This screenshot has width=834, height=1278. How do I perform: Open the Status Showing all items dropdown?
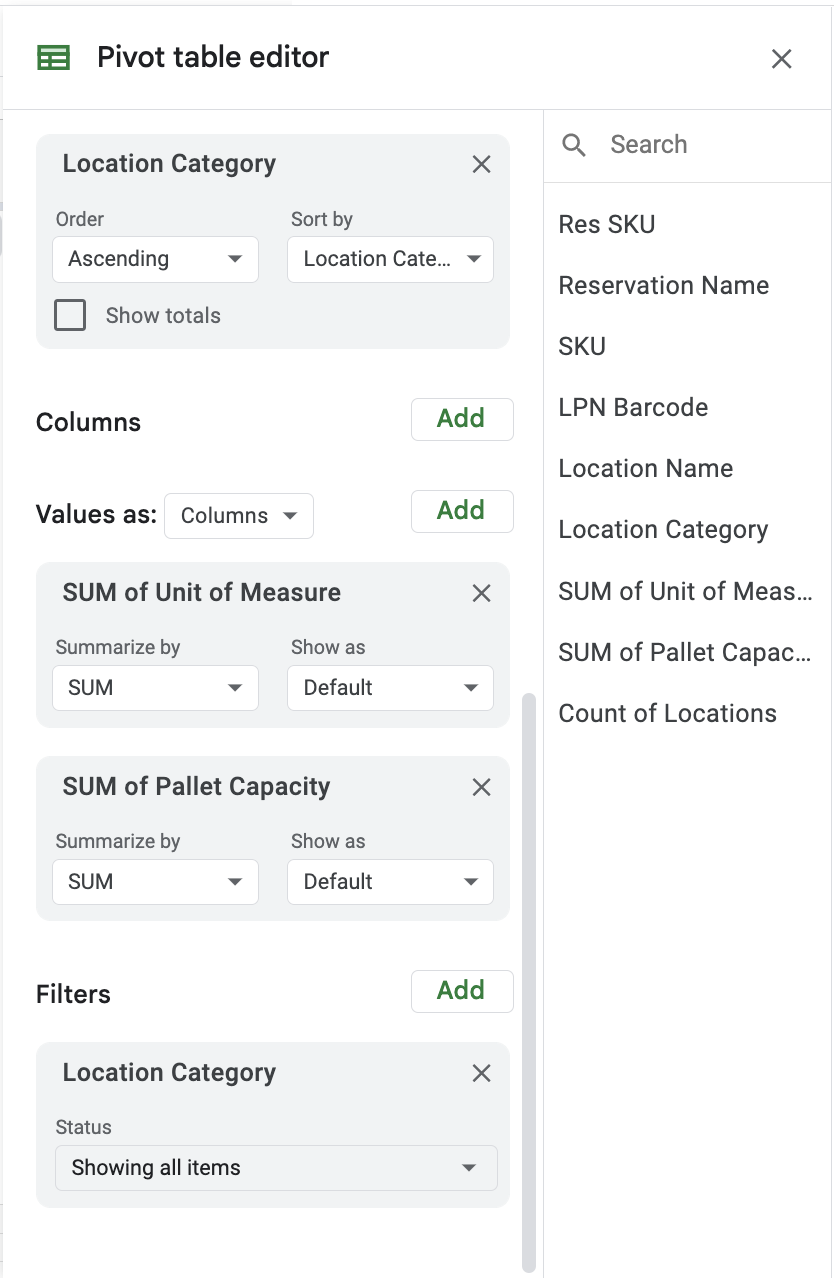point(275,1167)
